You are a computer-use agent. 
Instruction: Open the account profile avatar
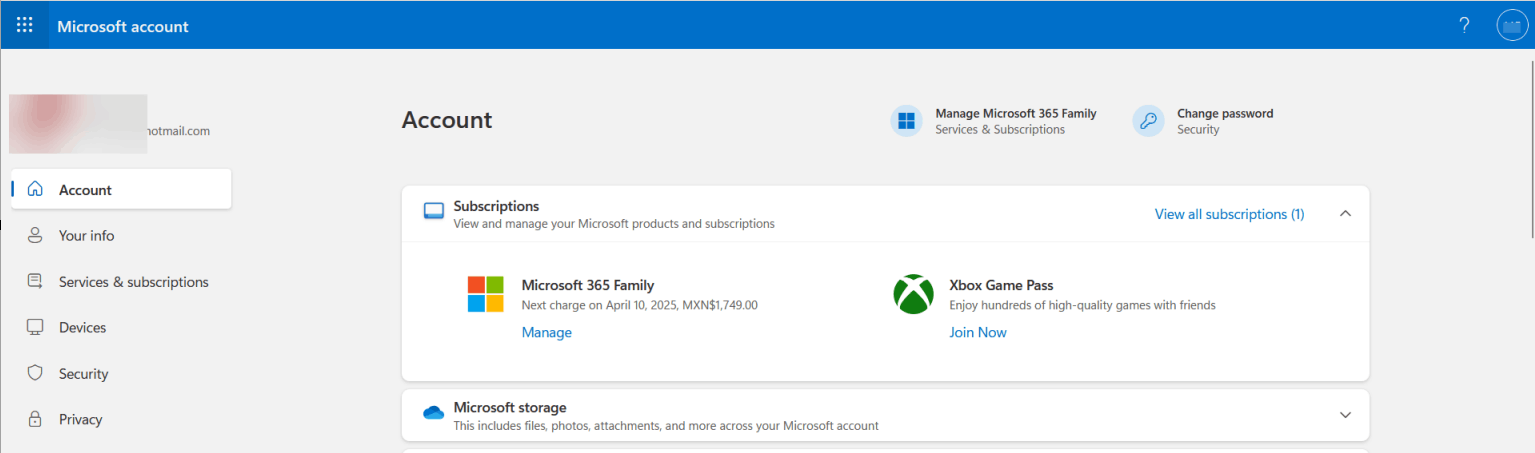click(x=1512, y=26)
